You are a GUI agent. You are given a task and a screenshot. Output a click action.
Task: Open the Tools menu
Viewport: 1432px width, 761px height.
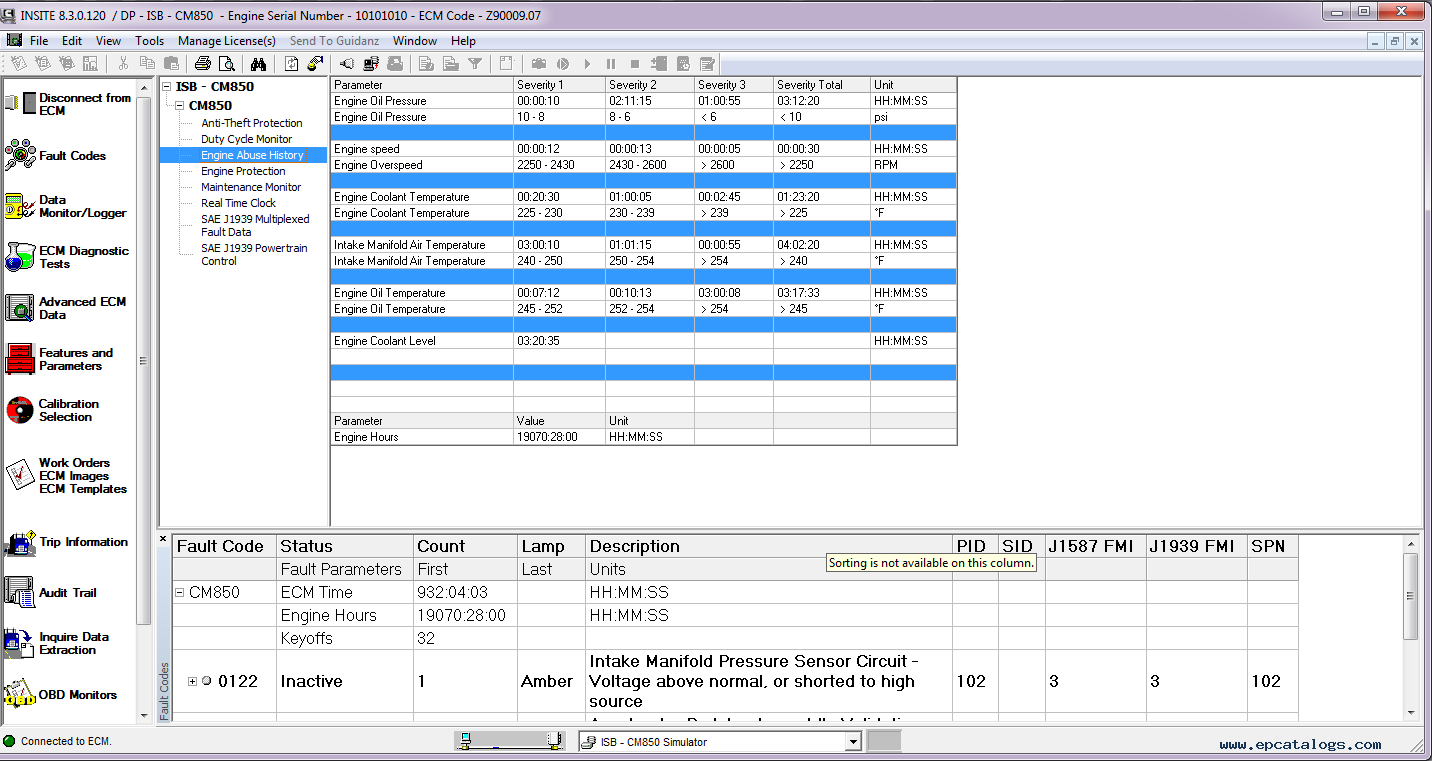tap(149, 41)
